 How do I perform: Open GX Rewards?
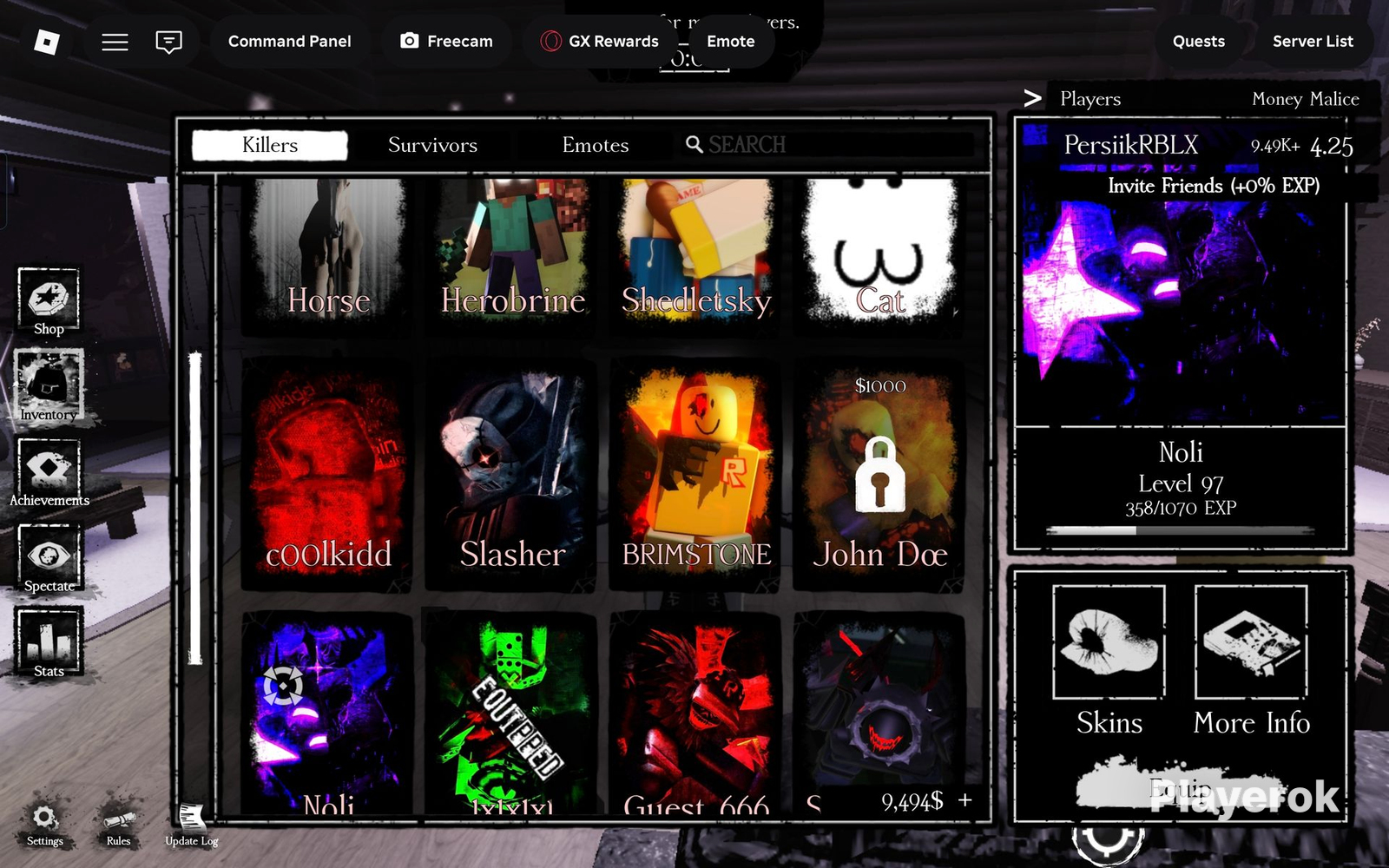point(599,42)
